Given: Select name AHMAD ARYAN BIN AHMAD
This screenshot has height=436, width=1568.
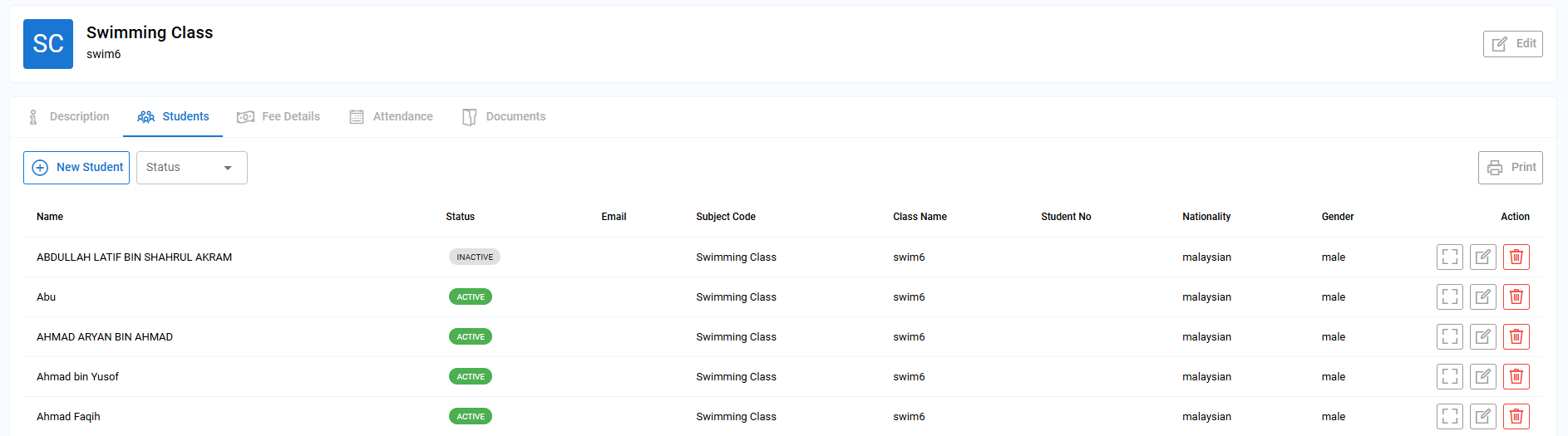Looking at the screenshot, I should tap(105, 337).
